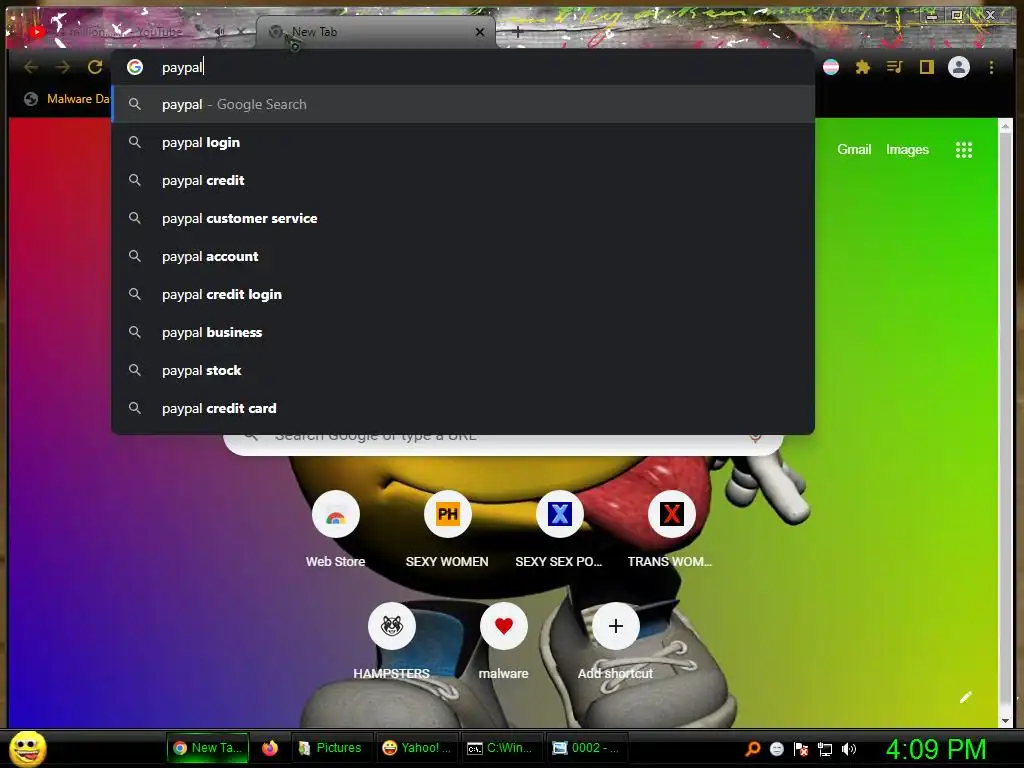Choose the 'paypal login' suggestion
The height and width of the screenshot is (768, 1024).
click(x=463, y=142)
